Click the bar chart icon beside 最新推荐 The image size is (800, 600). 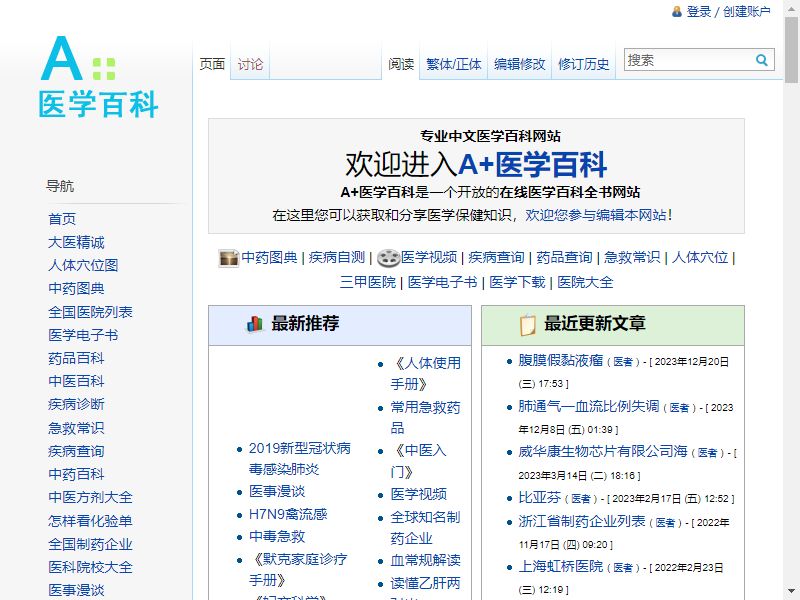[x=255, y=323]
